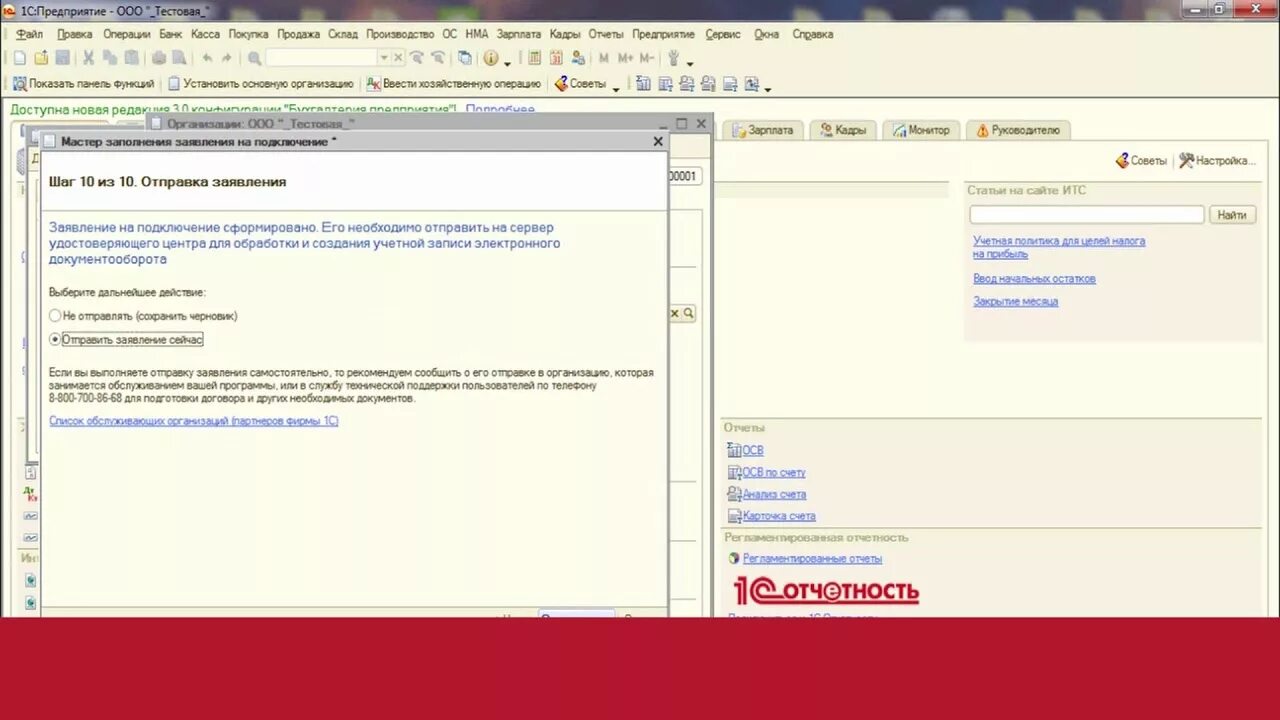Click the M+ memory button in the toolbar
Viewport: 1280px width, 720px height.
point(625,58)
